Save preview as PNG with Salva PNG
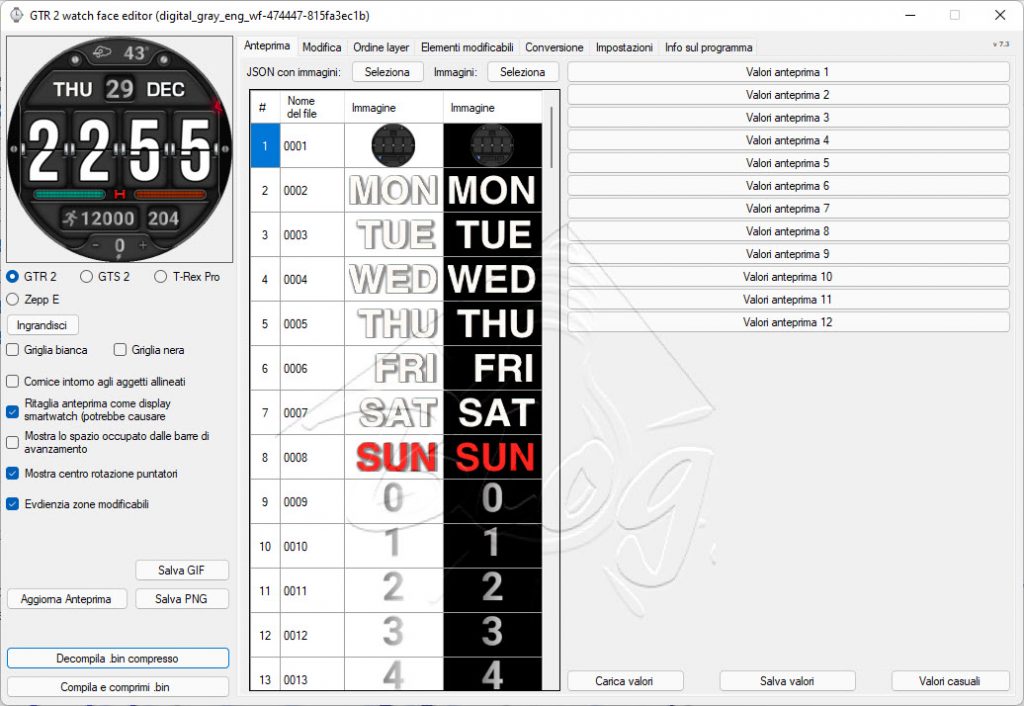The height and width of the screenshot is (706, 1024). click(x=181, y=598)
